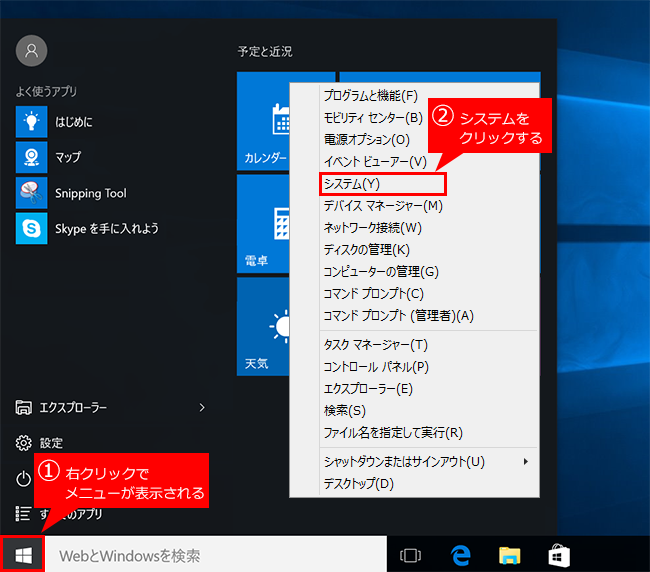Click the user account avatar

pyautogui.click(x=32, y=51)
